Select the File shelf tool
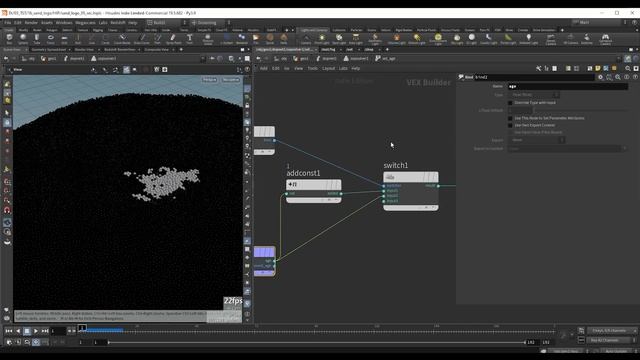This screenshot has width=640, height=360. 256,39
